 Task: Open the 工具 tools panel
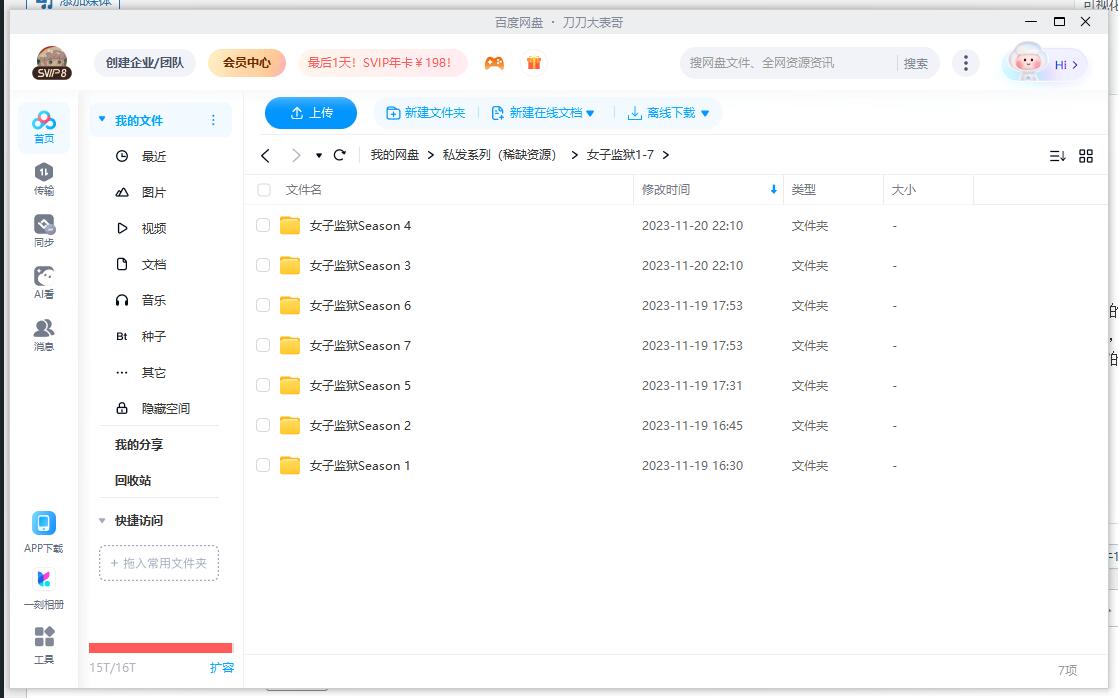pyautogui.click(x=43, y=645)
